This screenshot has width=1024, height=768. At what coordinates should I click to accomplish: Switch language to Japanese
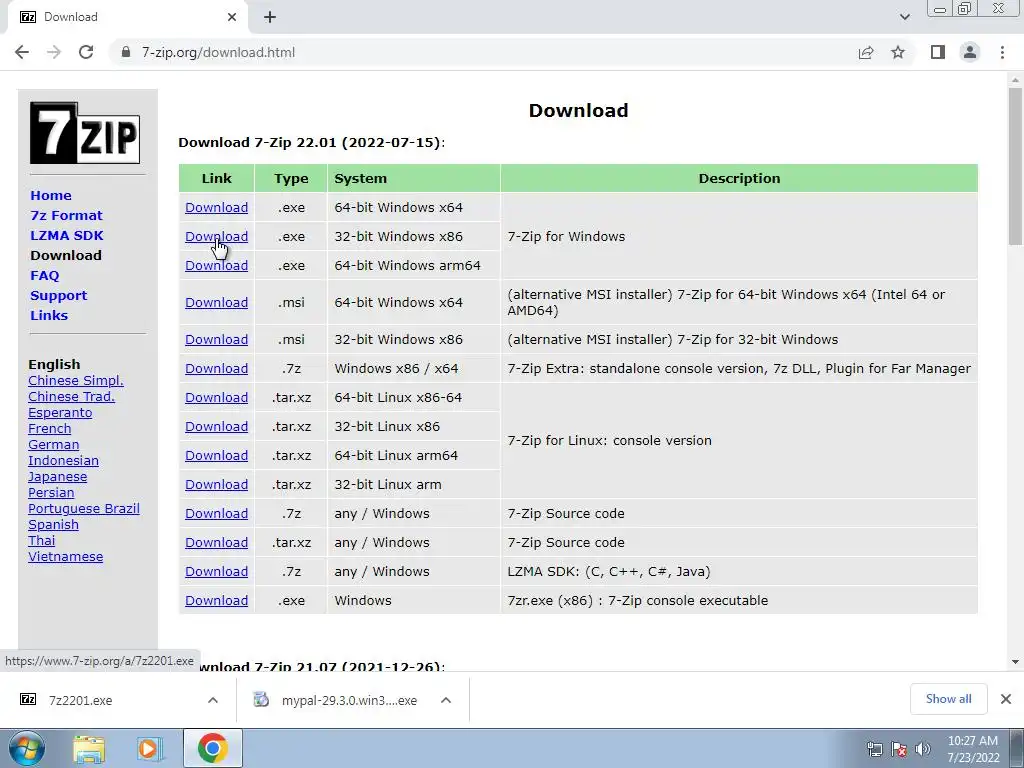coord(57,477)
